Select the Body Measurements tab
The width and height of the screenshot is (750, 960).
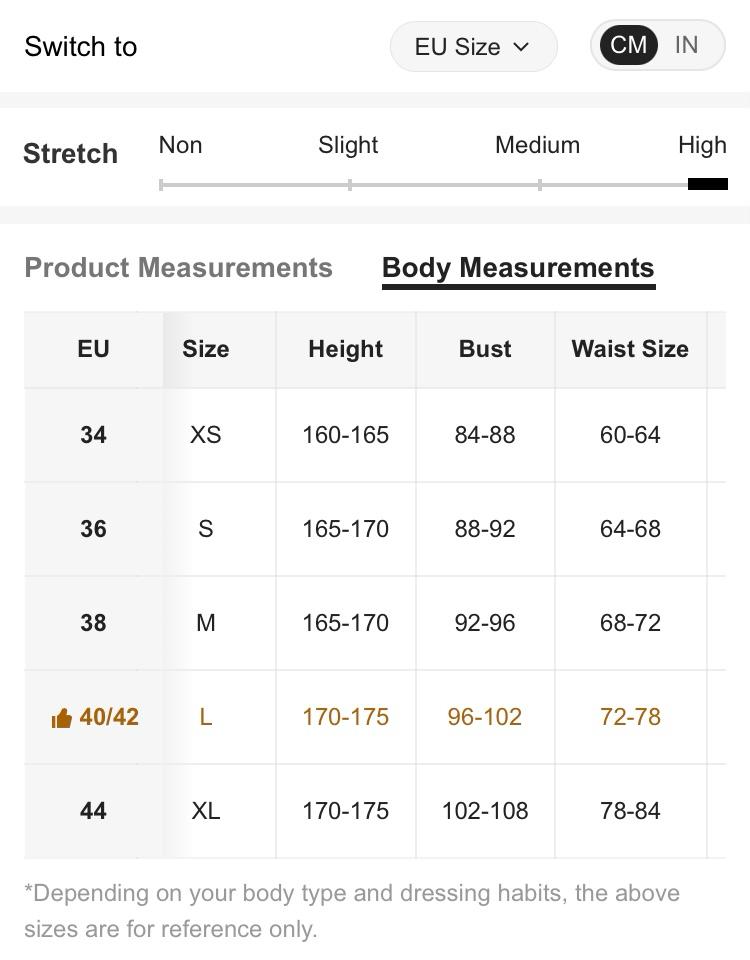pyautogui.click(x=518, y=268)
